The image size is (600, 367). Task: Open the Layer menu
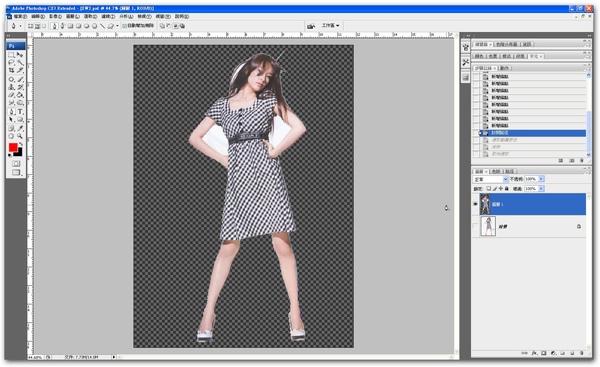73,16
